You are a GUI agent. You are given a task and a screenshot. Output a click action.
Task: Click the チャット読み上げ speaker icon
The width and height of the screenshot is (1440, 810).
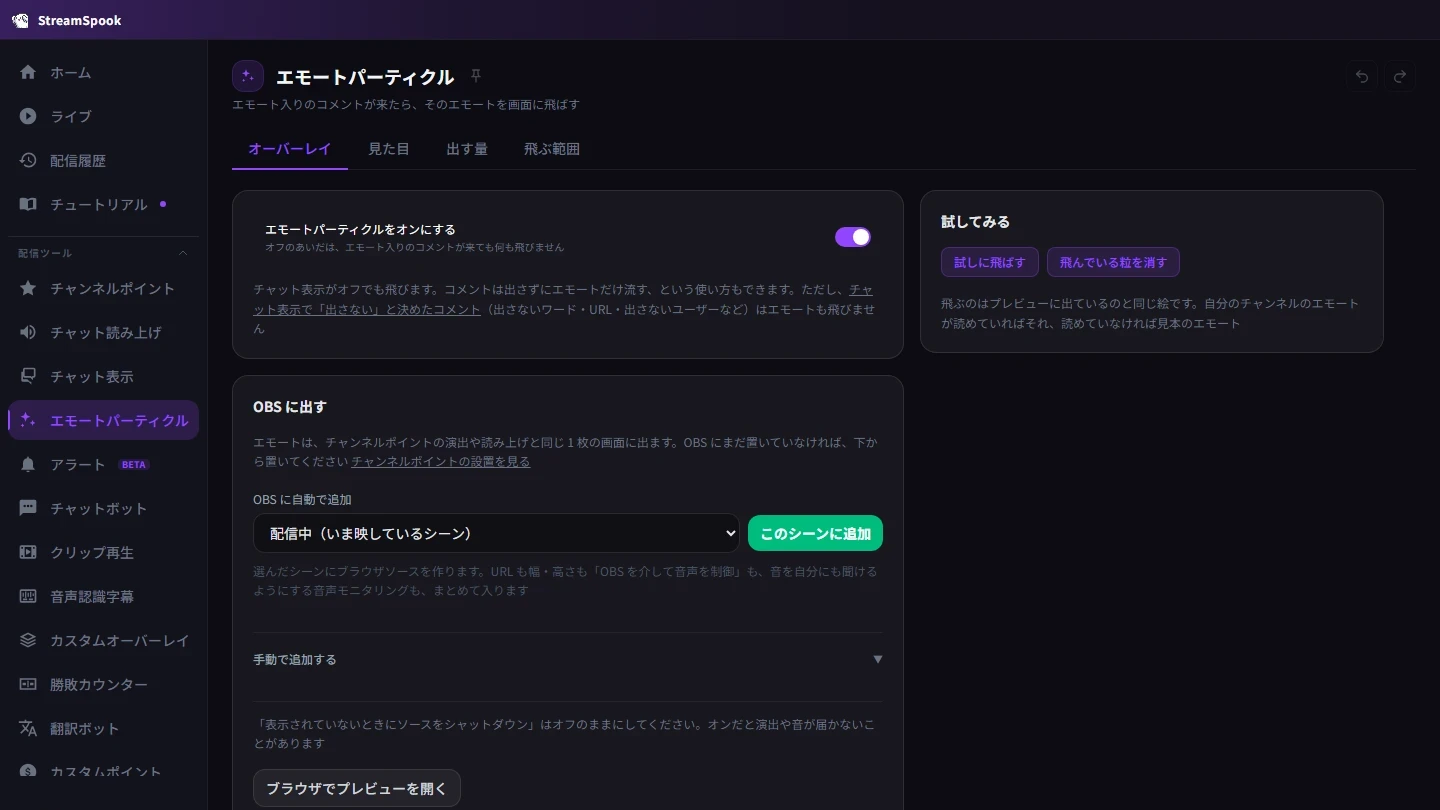pos(28,332)
